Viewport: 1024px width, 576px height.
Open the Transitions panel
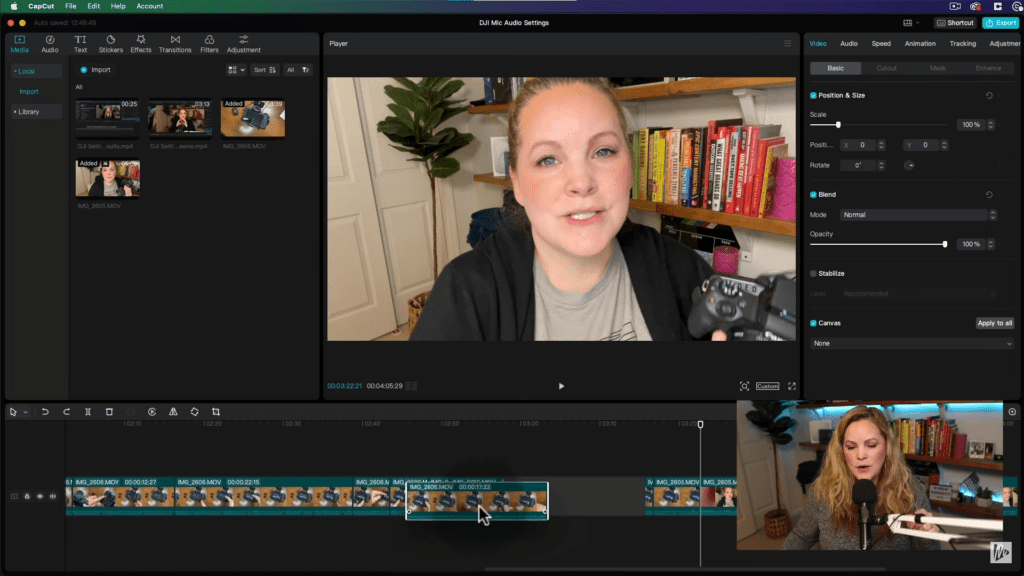point(175,44)
